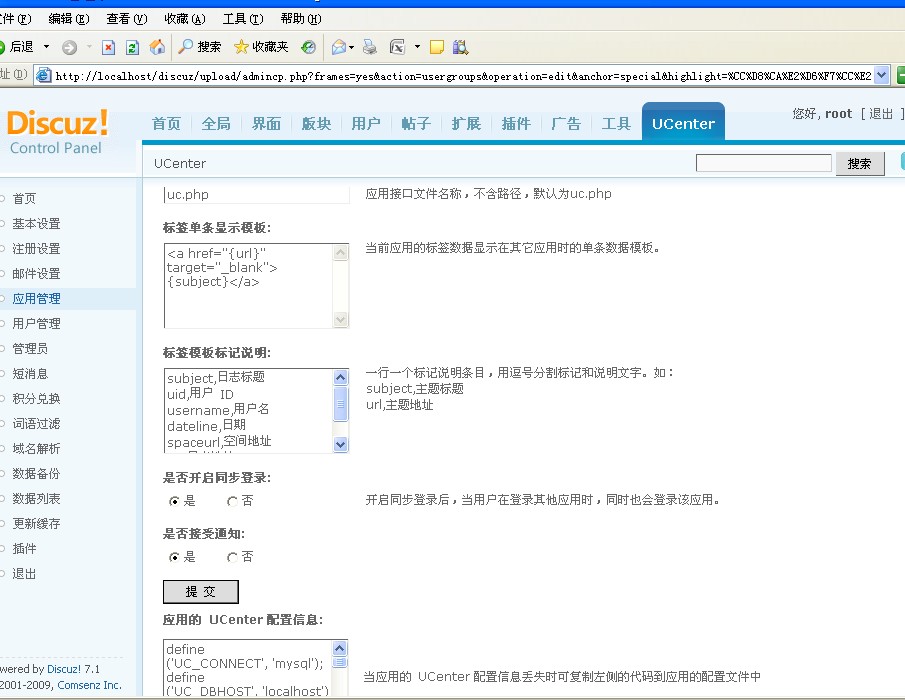Click the Research books toolbar icon
The height and width of the screenshot is (700, 905).
click(x=460, y=47)
